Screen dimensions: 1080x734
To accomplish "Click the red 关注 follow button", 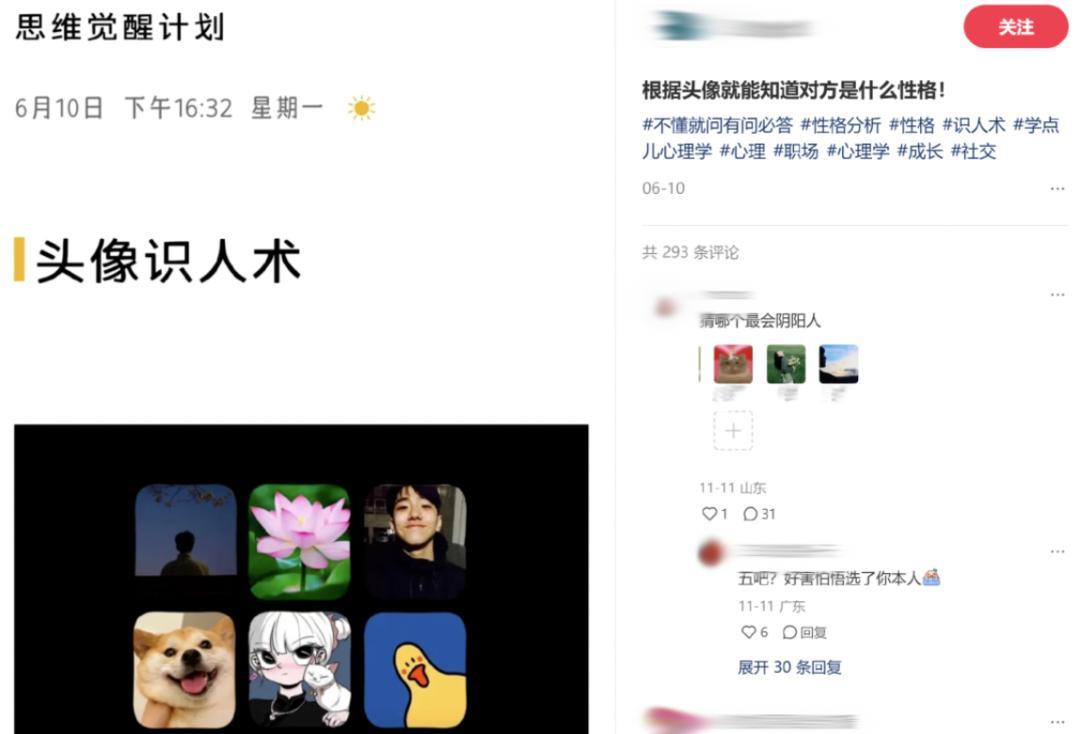I will [1015, 27].
